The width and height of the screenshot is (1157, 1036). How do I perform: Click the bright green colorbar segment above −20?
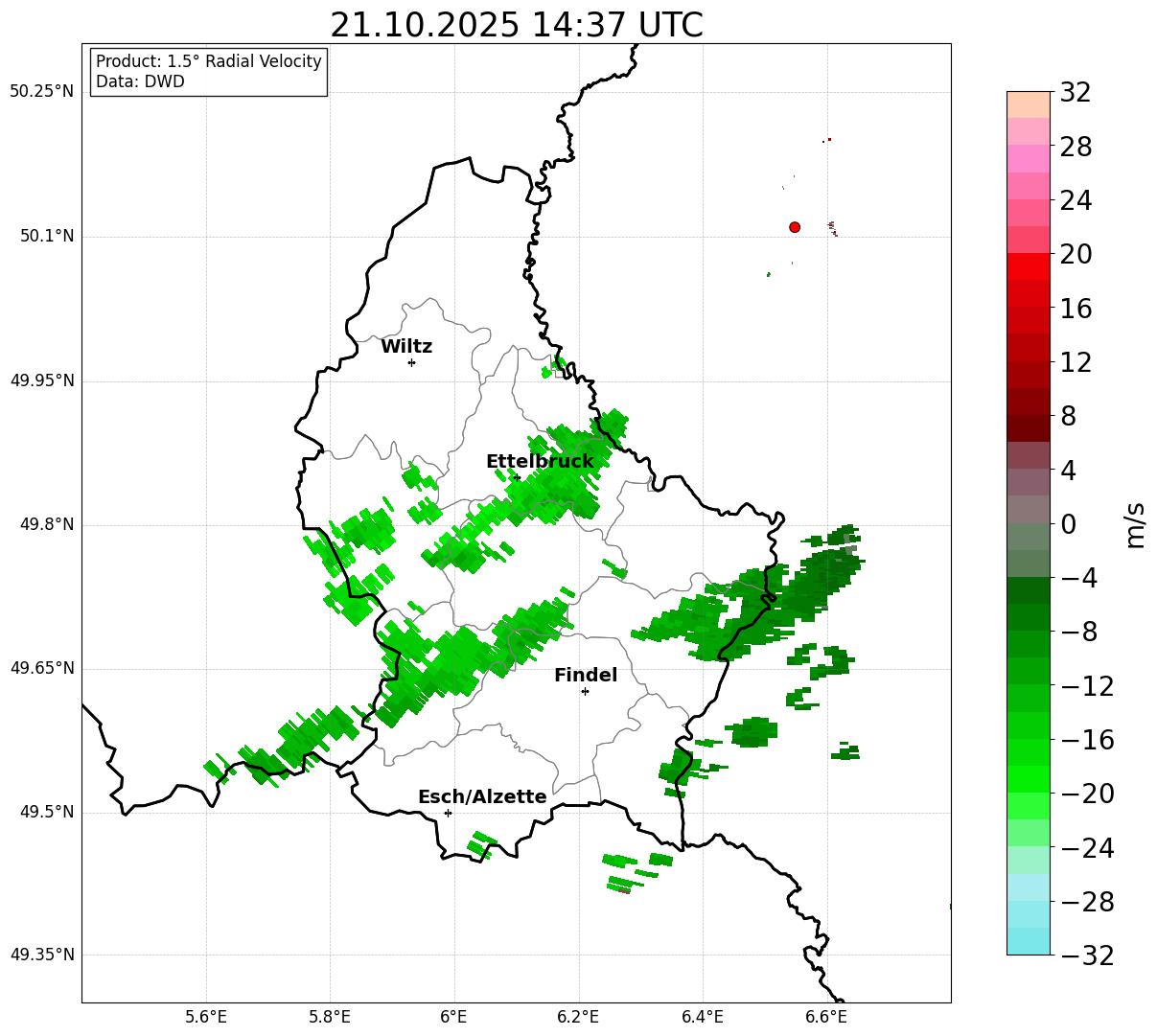pyautogui.click(x=1029, y=779)
